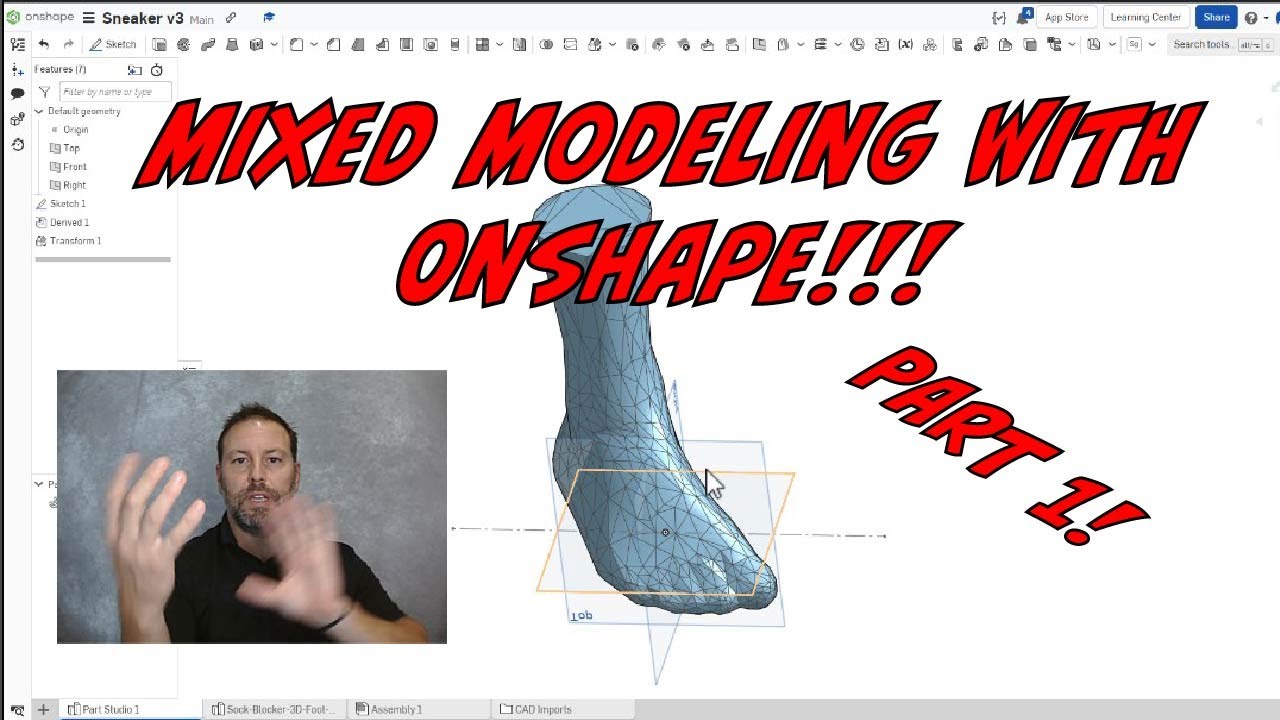Switch to the Sock-Blocker-3D-Foot tab

pyautogui.click(x=274, y=709)
